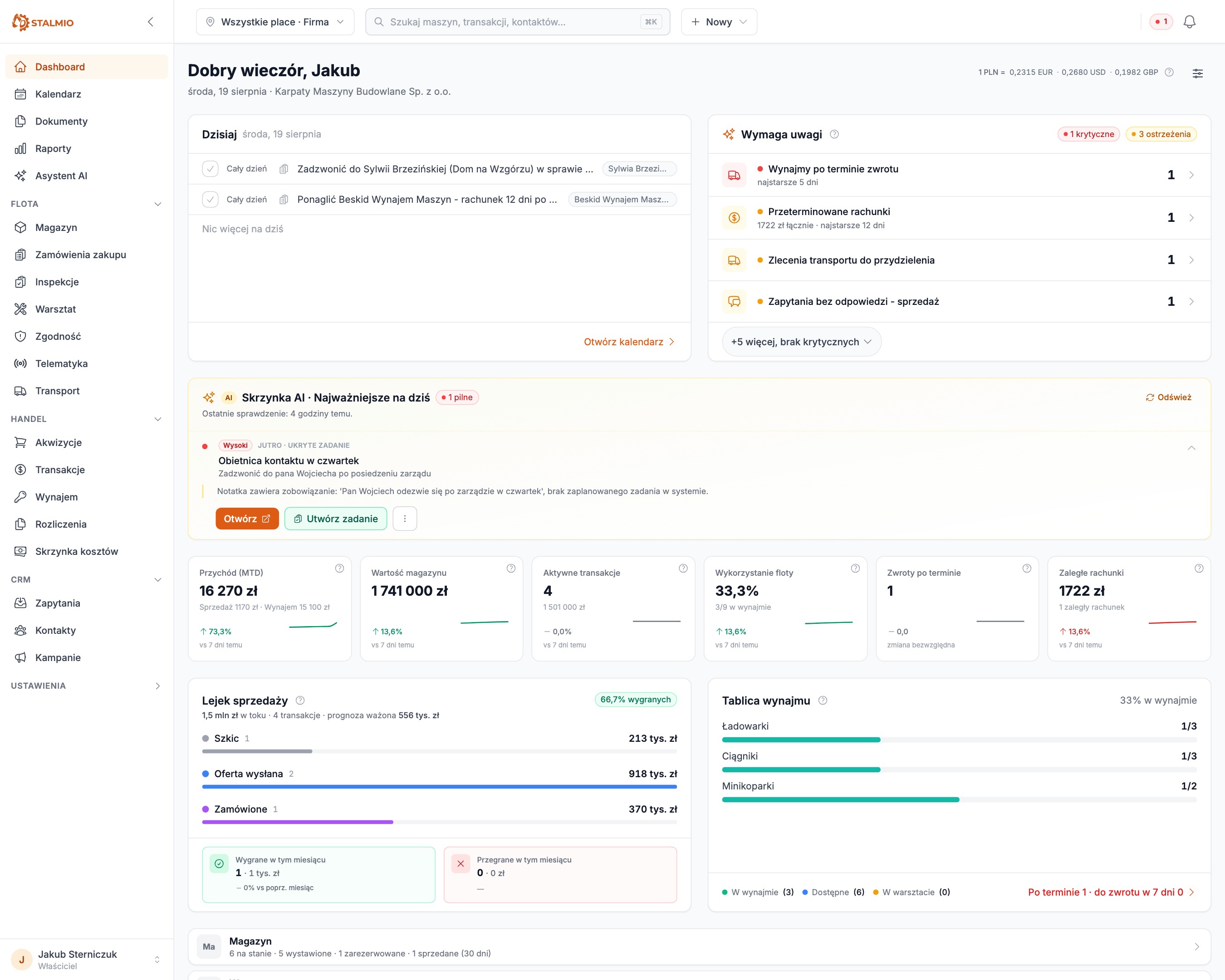The height and width of the screenshot is (980, 1225).
Task: Expand the USTAWIENIA sidebar section
Action: (x=158, y=686)
